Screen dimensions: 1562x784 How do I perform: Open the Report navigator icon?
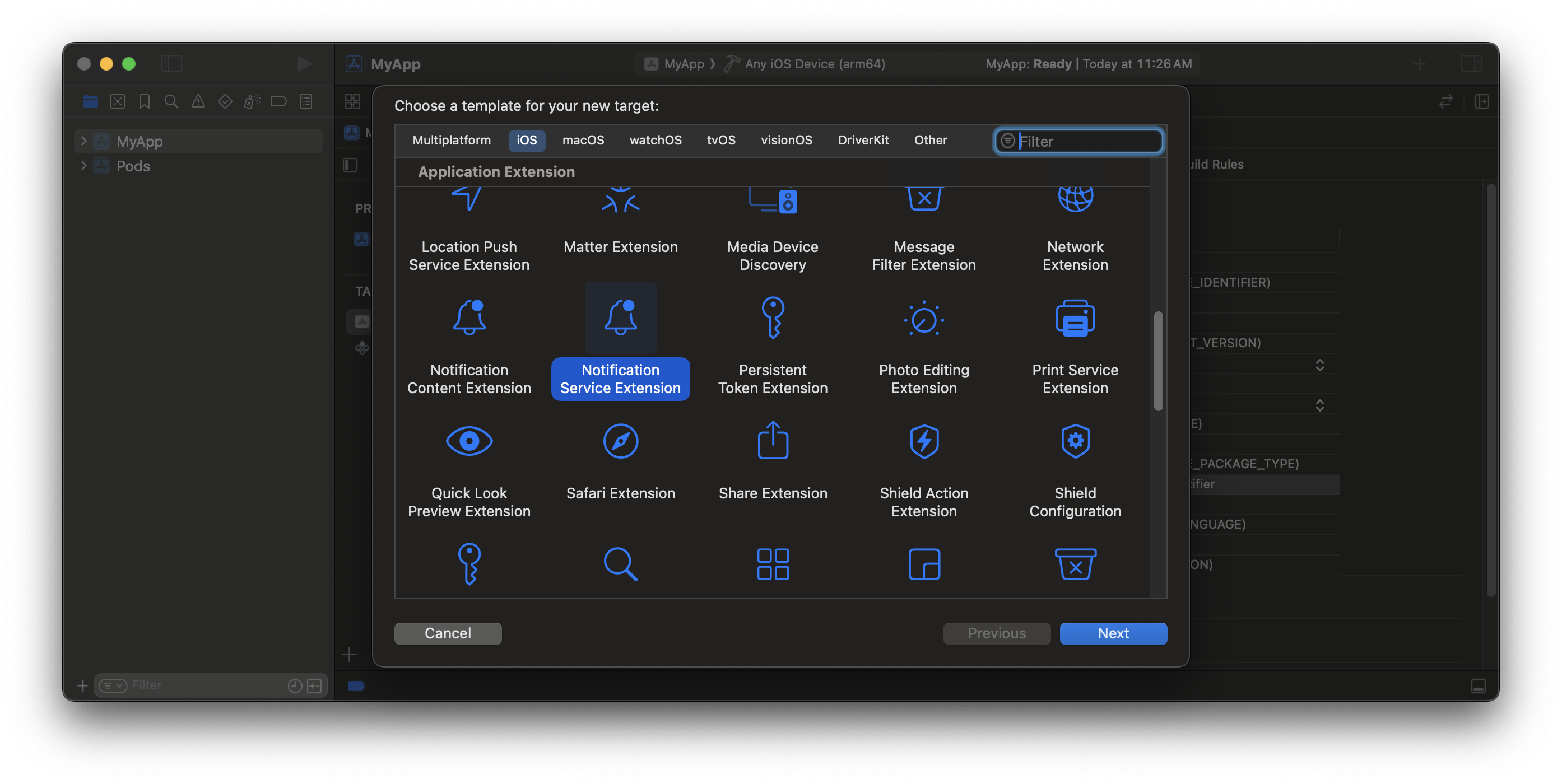pyautogui.click(x=305, y=101)
